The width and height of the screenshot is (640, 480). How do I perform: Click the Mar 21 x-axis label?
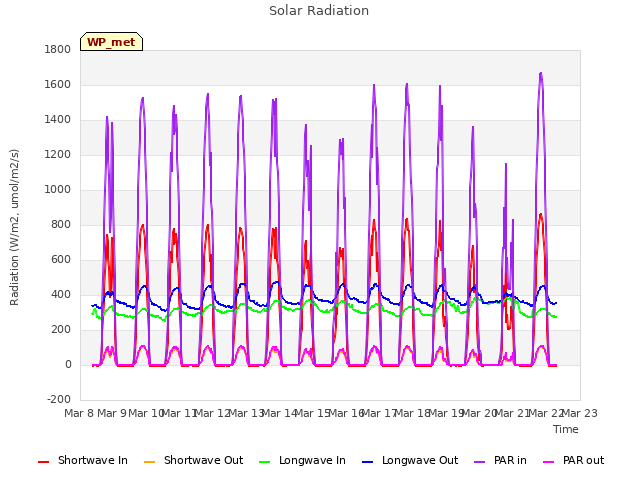(x=513, y=413)
